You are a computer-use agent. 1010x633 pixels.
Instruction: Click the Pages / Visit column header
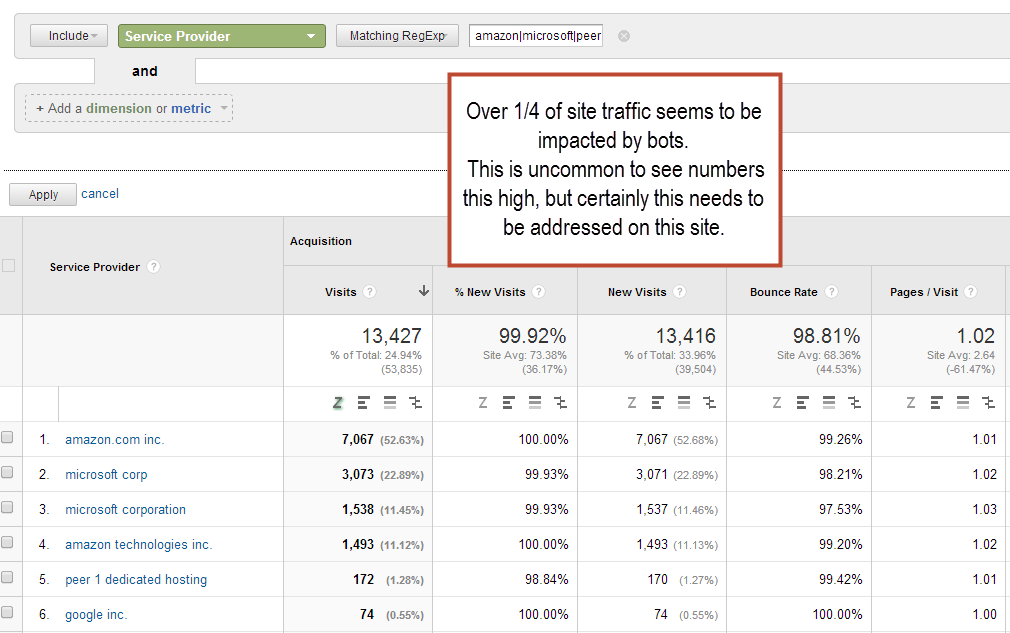pyautogui.click(x=924, y=292)
